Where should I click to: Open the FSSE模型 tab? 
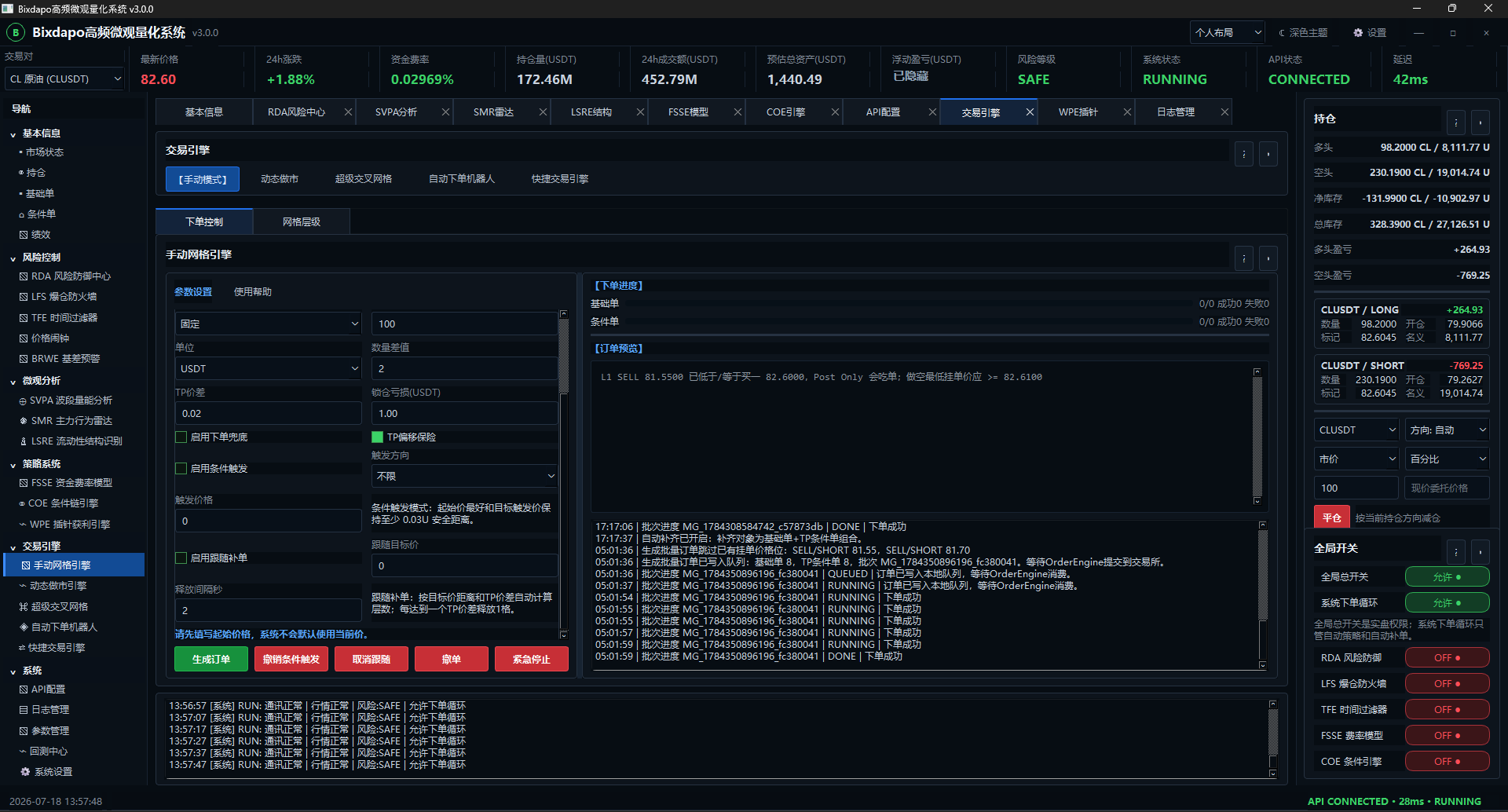(689, 112)
